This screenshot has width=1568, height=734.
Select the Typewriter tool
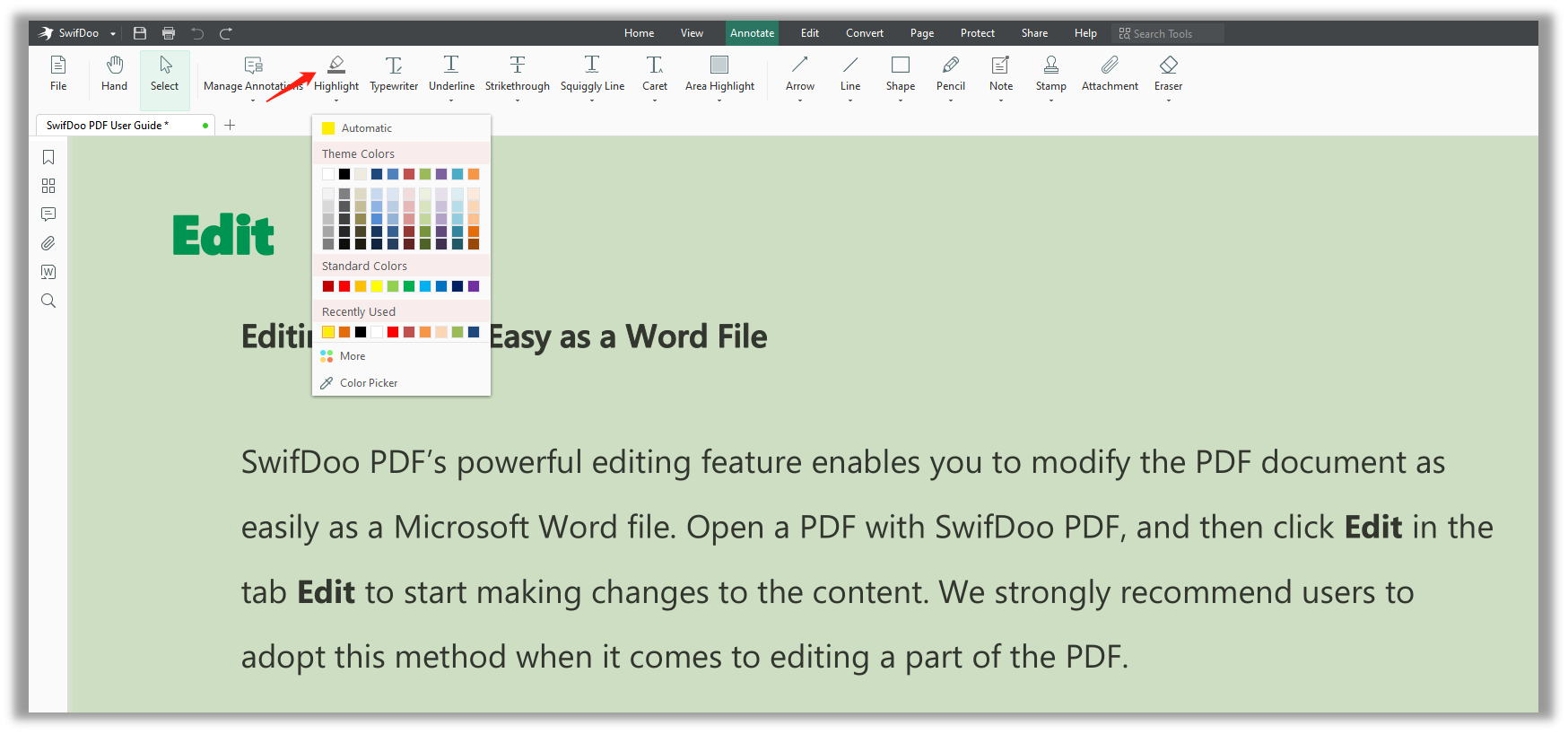[x=394, y=74]
